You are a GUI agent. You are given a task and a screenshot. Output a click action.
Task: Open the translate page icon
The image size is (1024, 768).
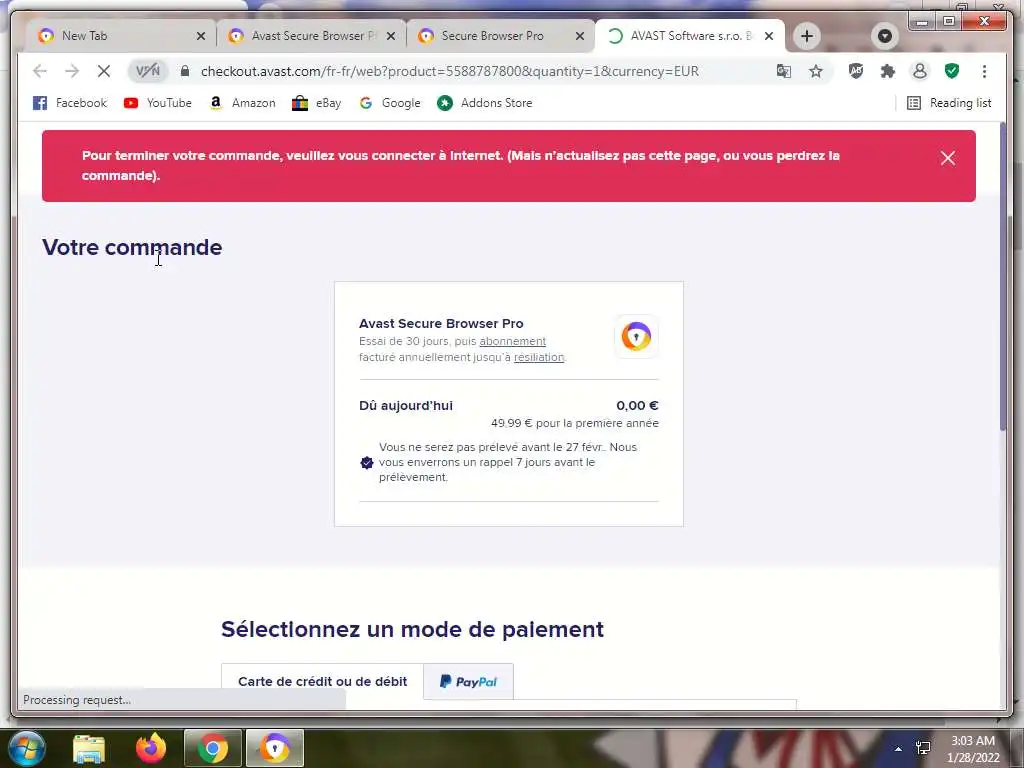(784, 71)
